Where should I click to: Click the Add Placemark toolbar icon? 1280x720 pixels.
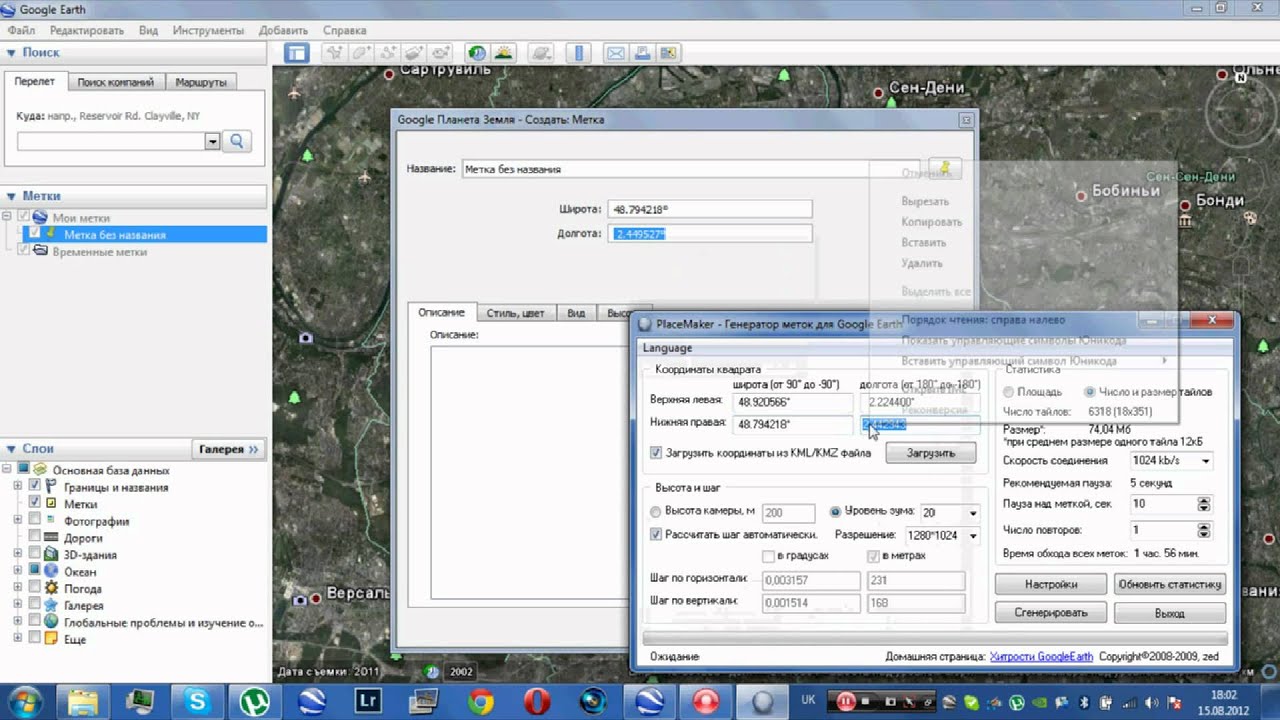334,53
